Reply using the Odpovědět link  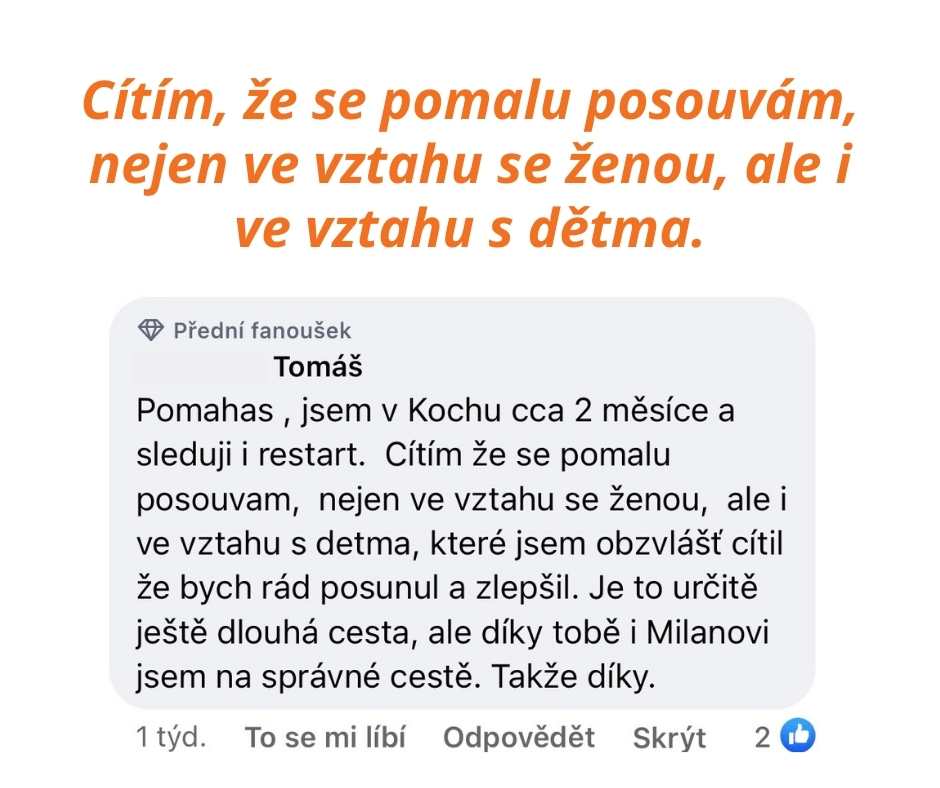pos(519,738)
